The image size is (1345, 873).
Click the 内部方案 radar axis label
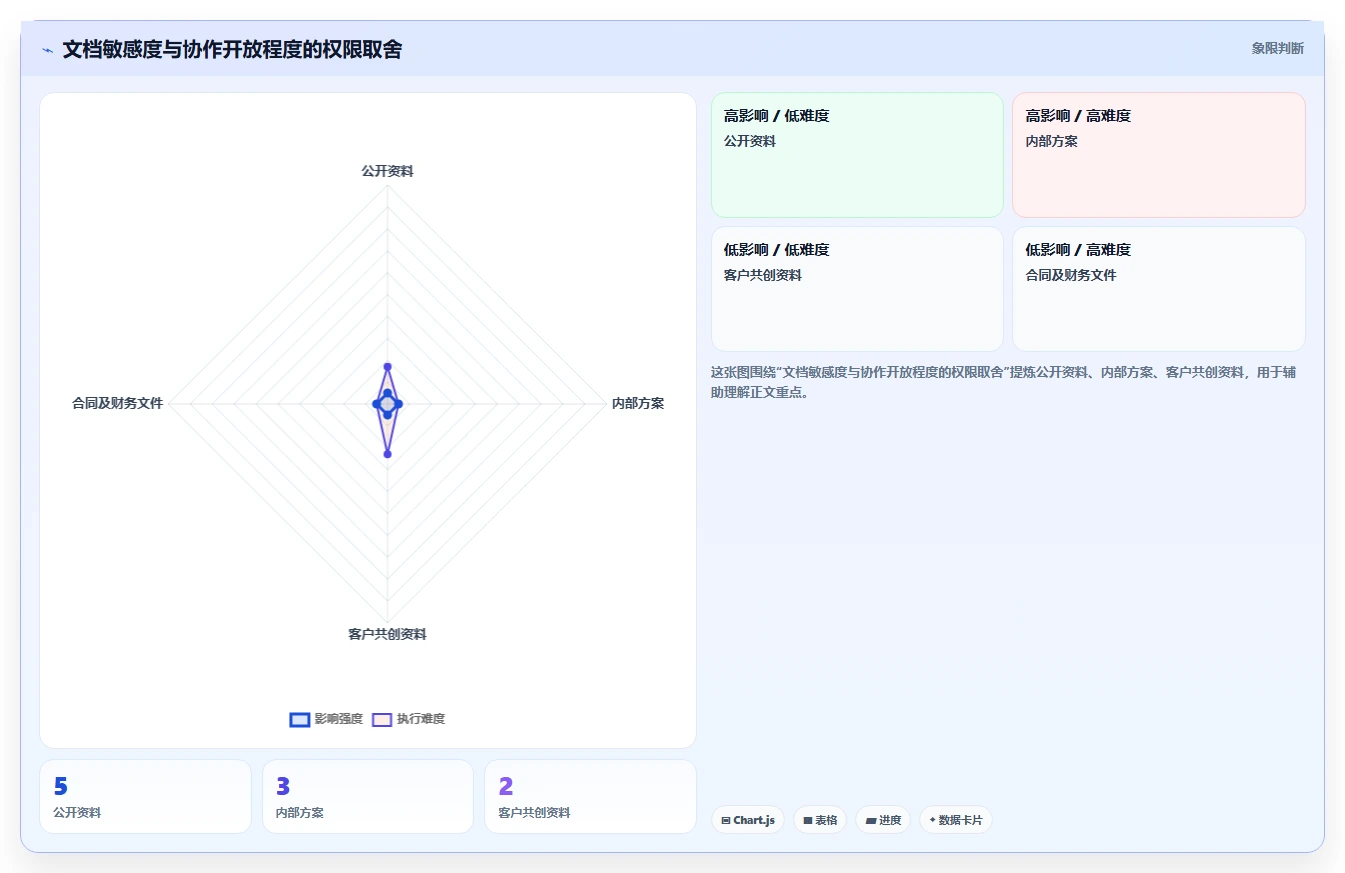[x=638, y=403]
